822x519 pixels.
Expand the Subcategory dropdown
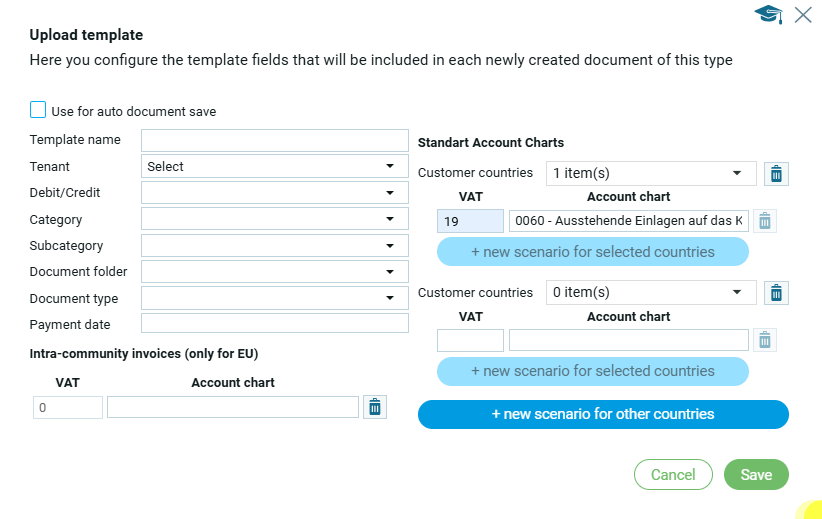click(275, 246)
